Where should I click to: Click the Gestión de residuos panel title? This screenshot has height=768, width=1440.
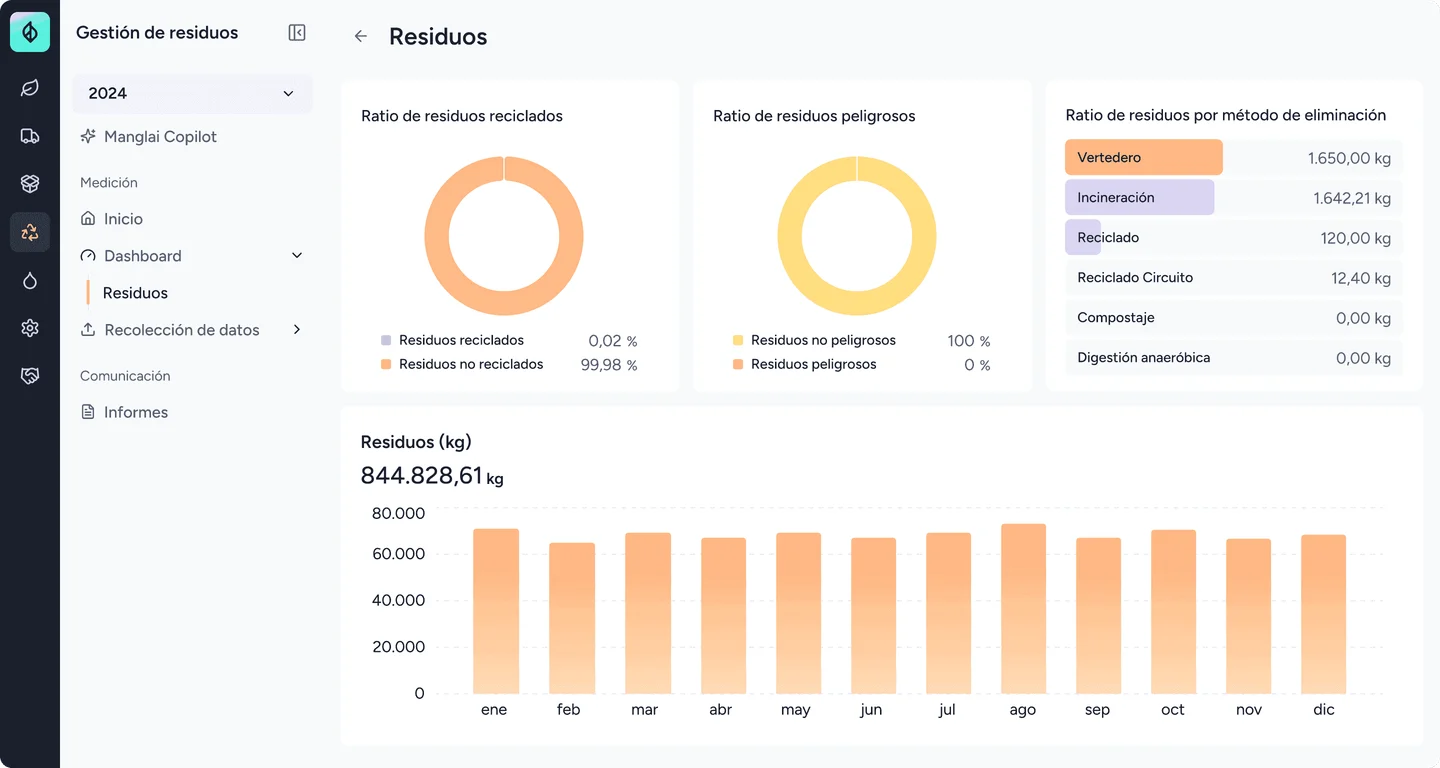coord(157,33)
